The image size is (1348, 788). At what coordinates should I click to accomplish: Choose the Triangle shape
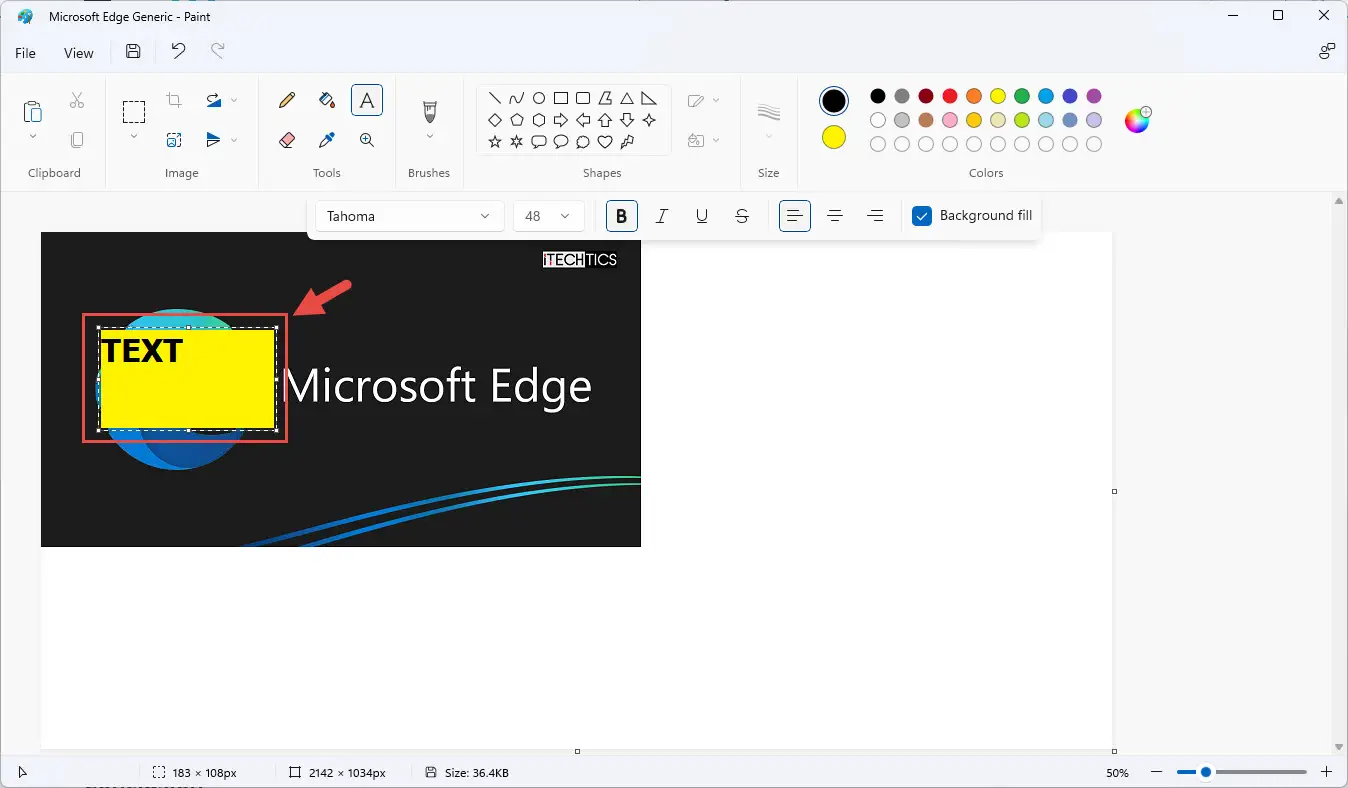[627, 98]
